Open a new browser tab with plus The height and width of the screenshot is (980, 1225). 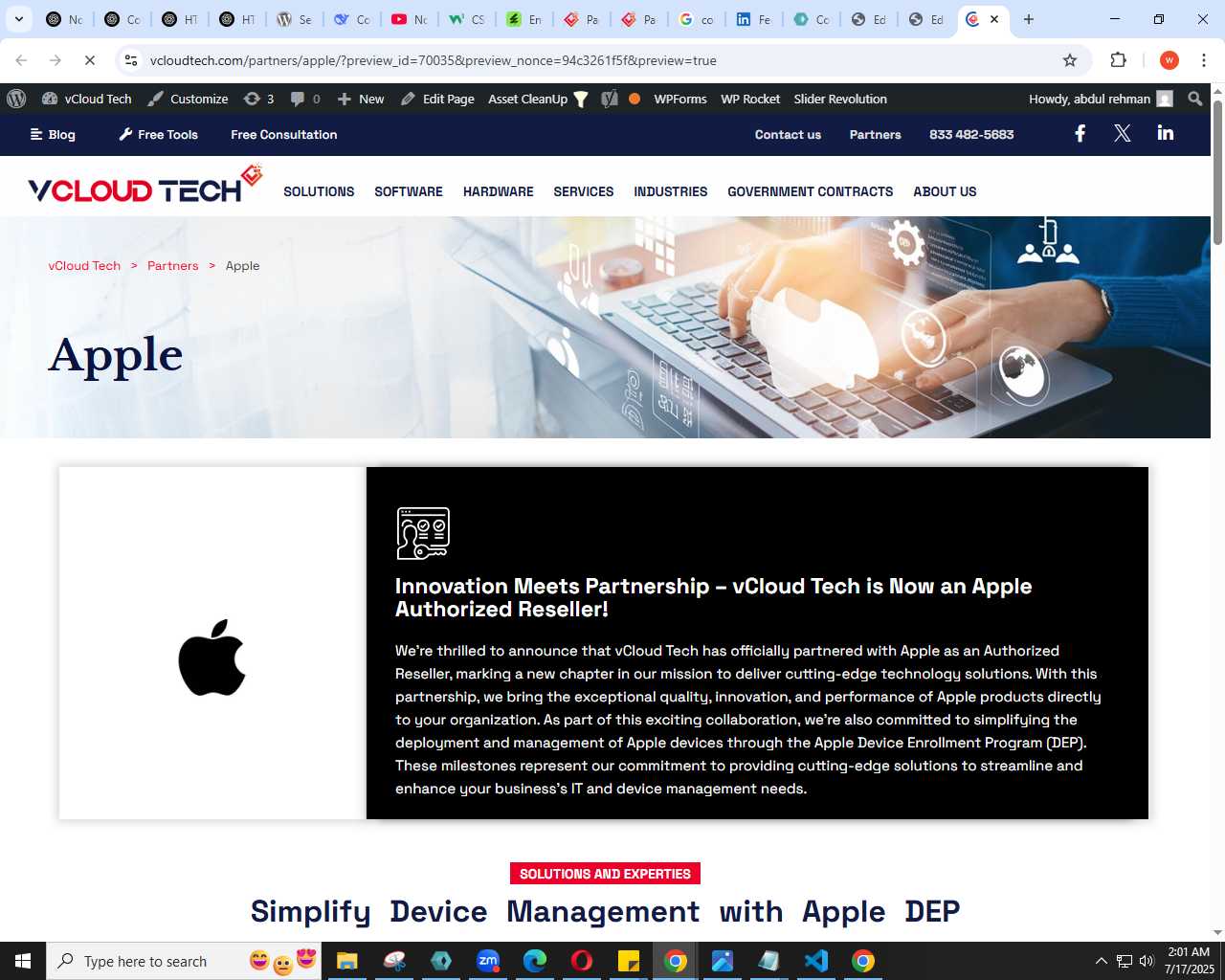[x=1029, y=19]
